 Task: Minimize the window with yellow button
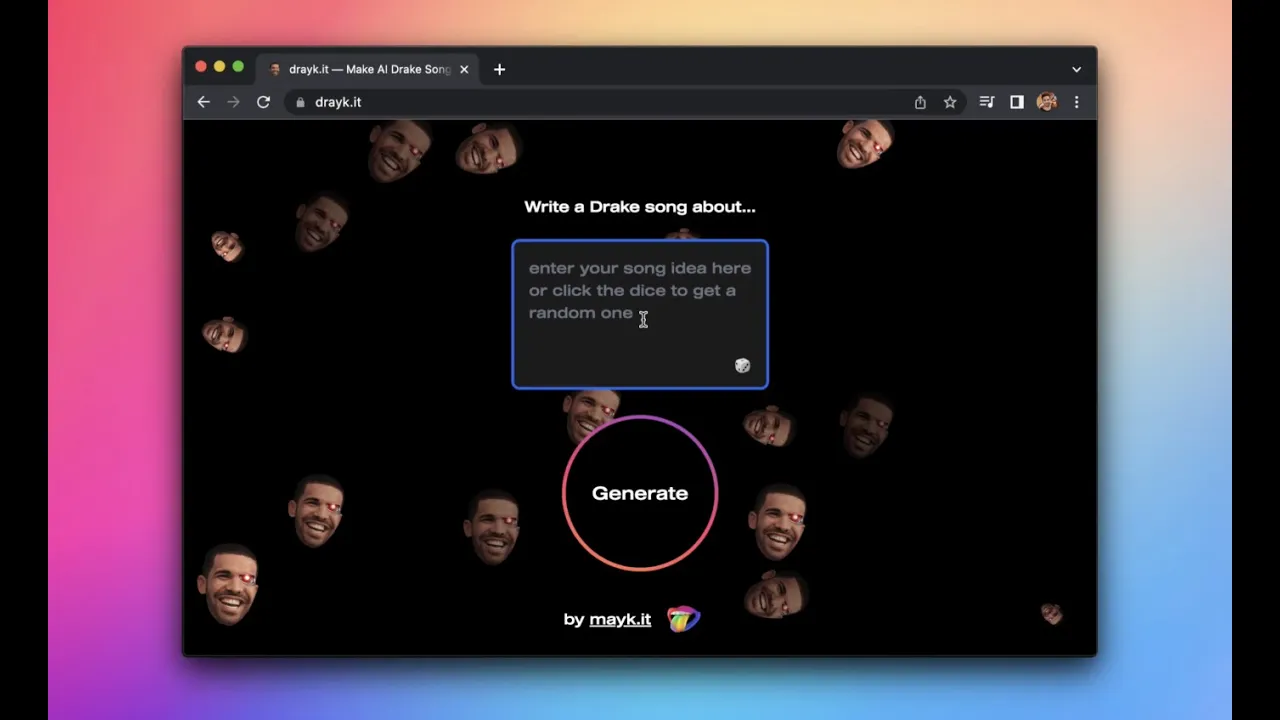220,66
